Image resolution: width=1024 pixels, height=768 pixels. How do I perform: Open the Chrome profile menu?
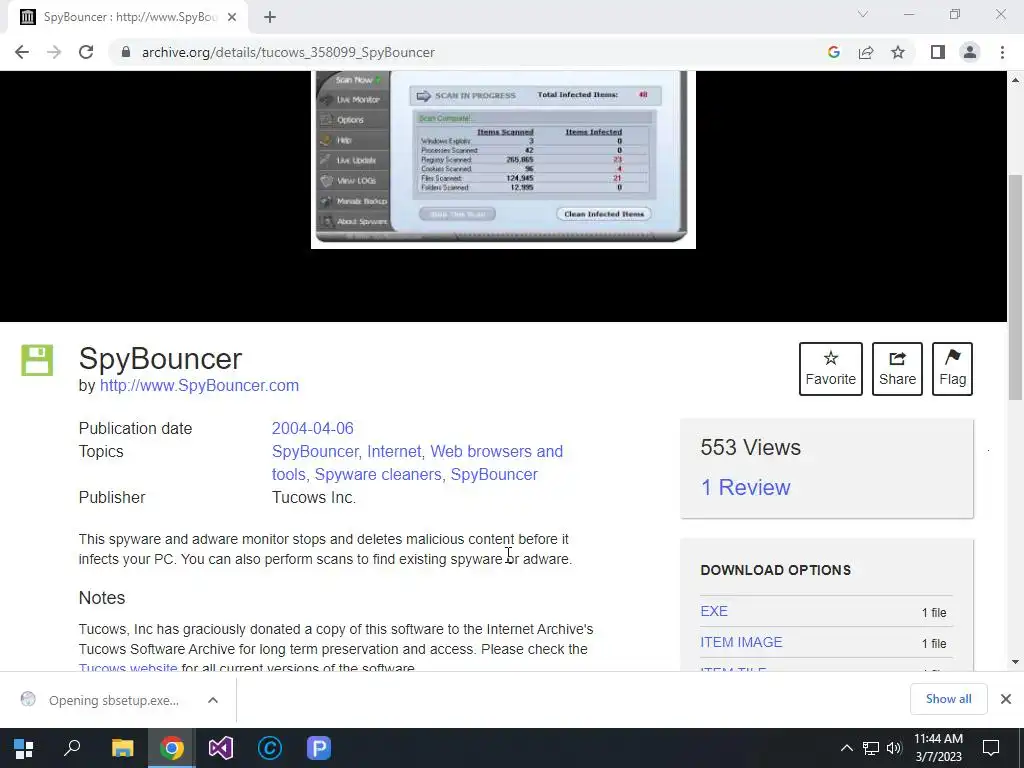[970, 52]
